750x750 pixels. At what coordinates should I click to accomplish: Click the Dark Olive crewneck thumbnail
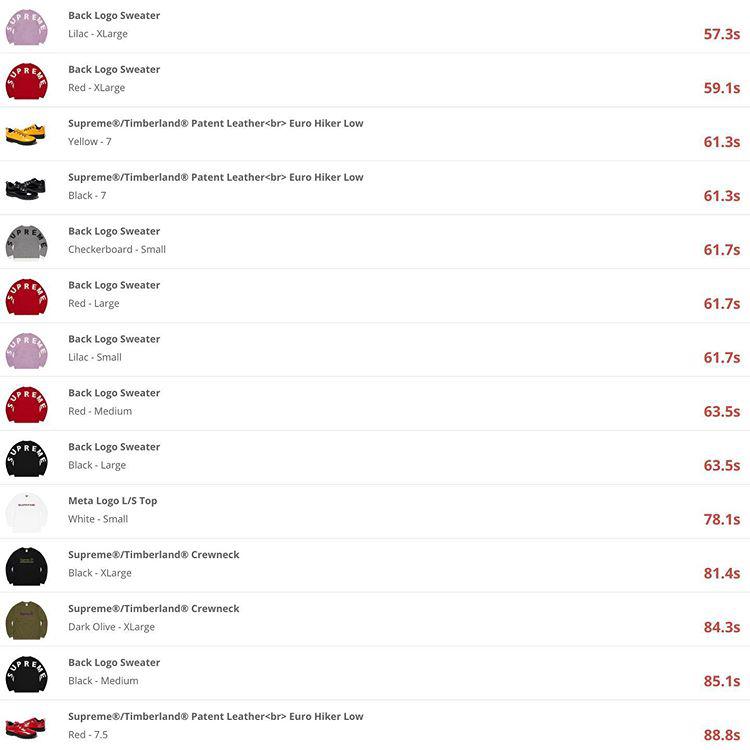coord(26,621)
